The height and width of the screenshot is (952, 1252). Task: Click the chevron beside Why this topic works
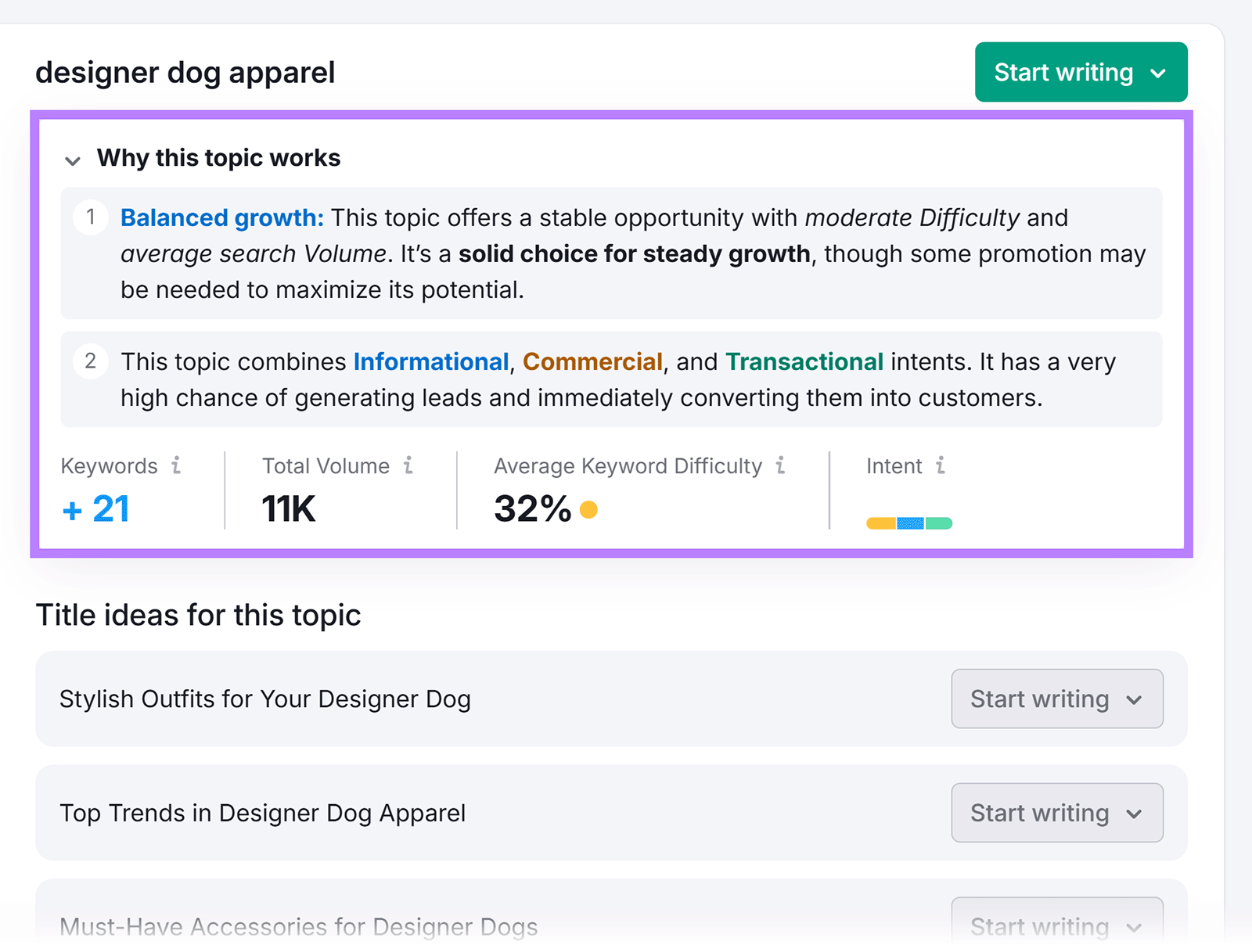click(73, 161)
